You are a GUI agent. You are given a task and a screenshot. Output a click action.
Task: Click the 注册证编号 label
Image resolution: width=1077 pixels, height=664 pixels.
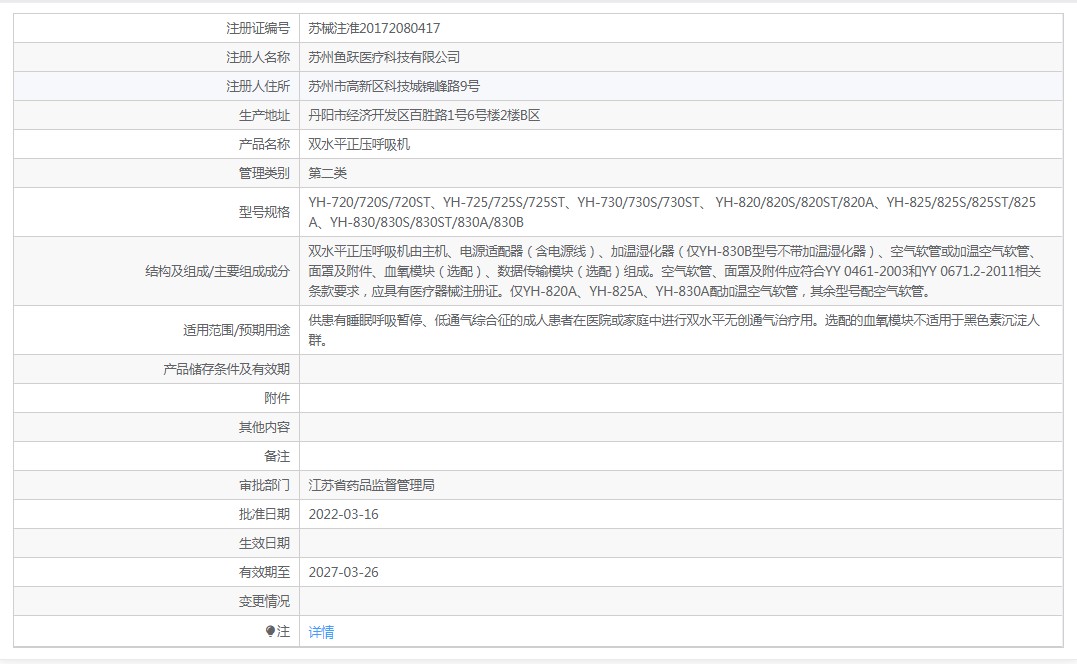[258, 28]
